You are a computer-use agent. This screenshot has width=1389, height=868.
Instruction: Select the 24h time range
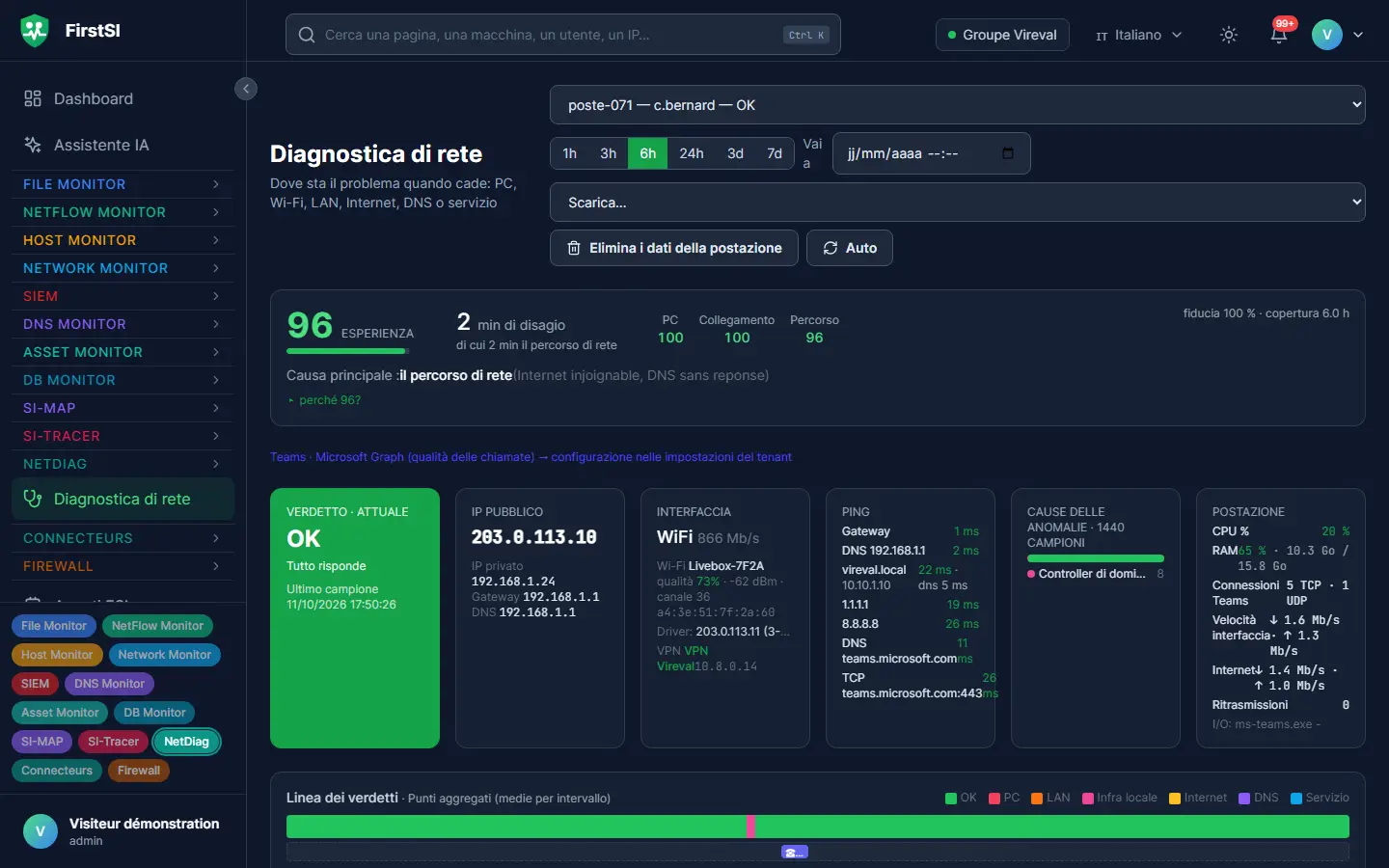pyautogui.click(x=692, y=153)
